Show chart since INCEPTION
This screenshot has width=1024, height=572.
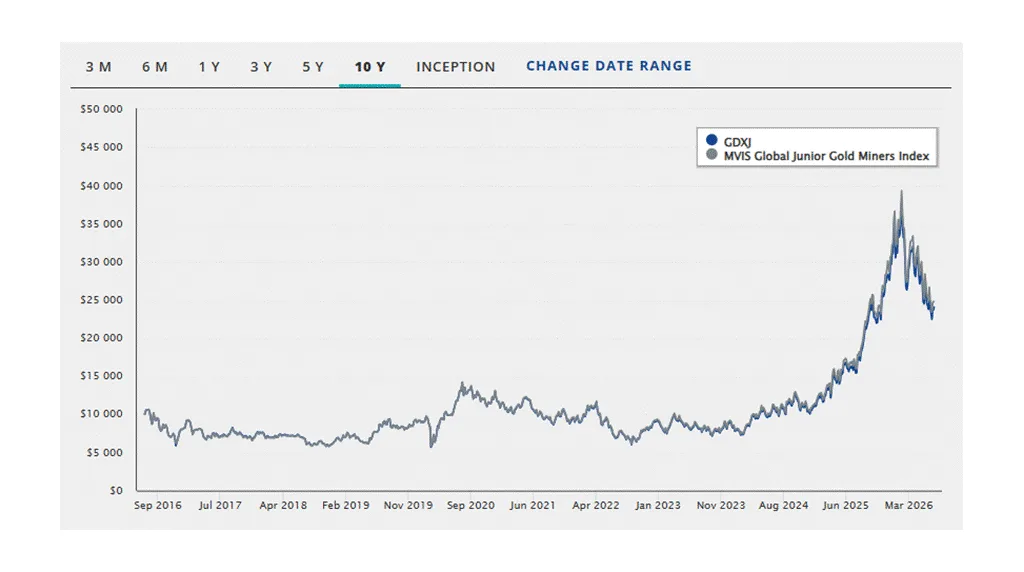tap(456, 67)
